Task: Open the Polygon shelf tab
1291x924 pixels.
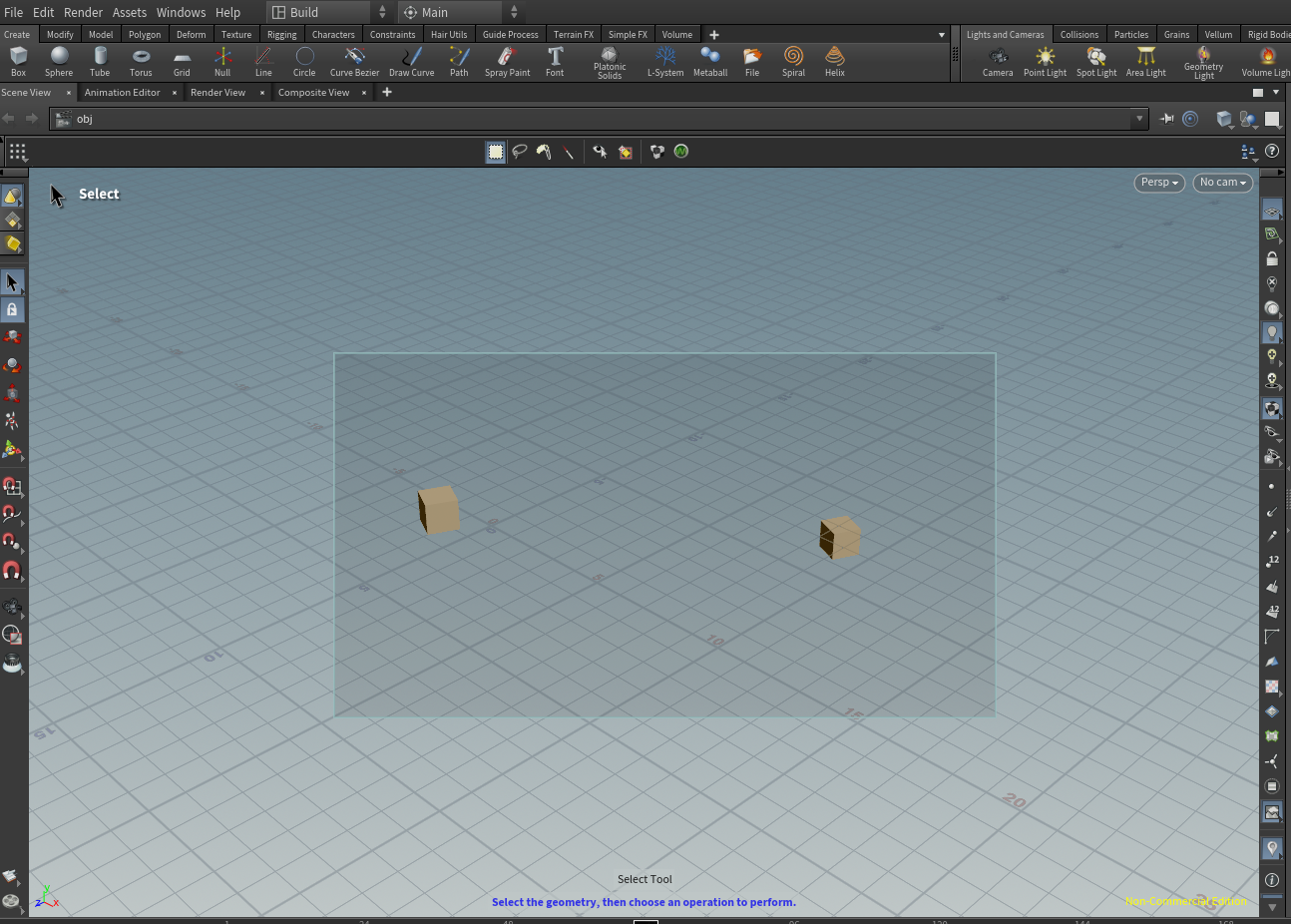Action: point(145,34)
